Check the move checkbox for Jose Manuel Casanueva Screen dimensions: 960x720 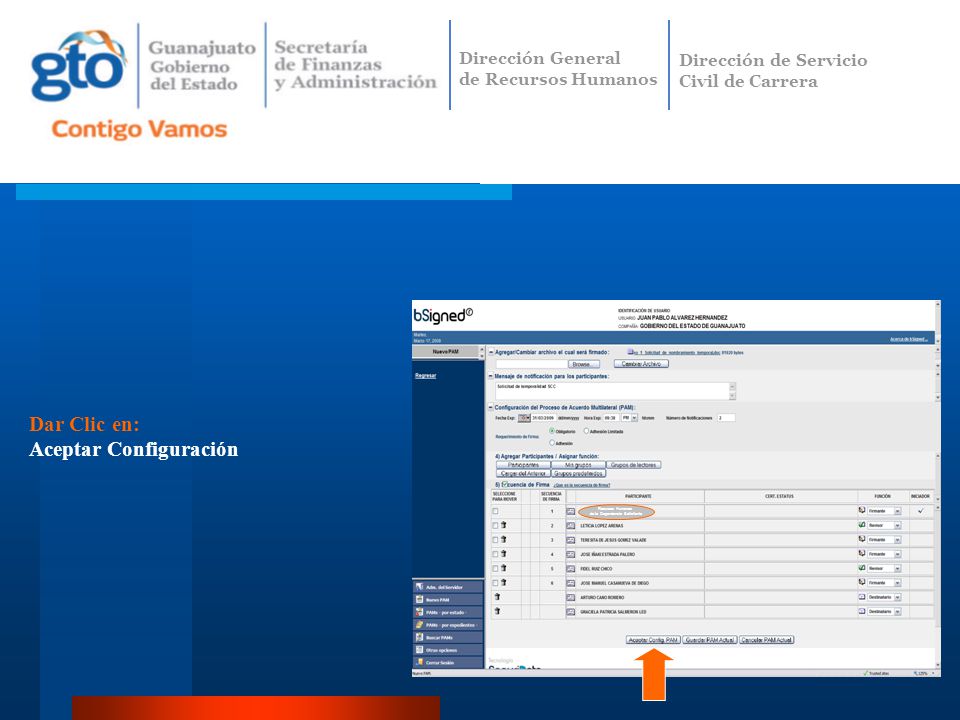click(x=495, y=583)
